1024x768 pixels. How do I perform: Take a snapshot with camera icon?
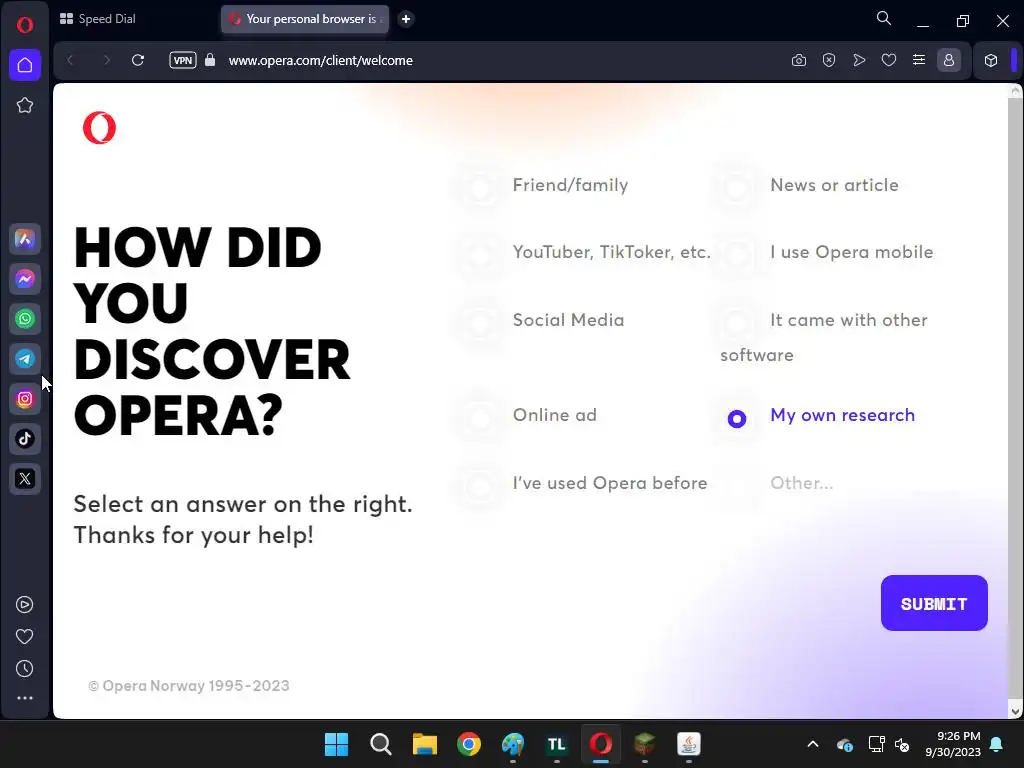(x=799, y=60)
